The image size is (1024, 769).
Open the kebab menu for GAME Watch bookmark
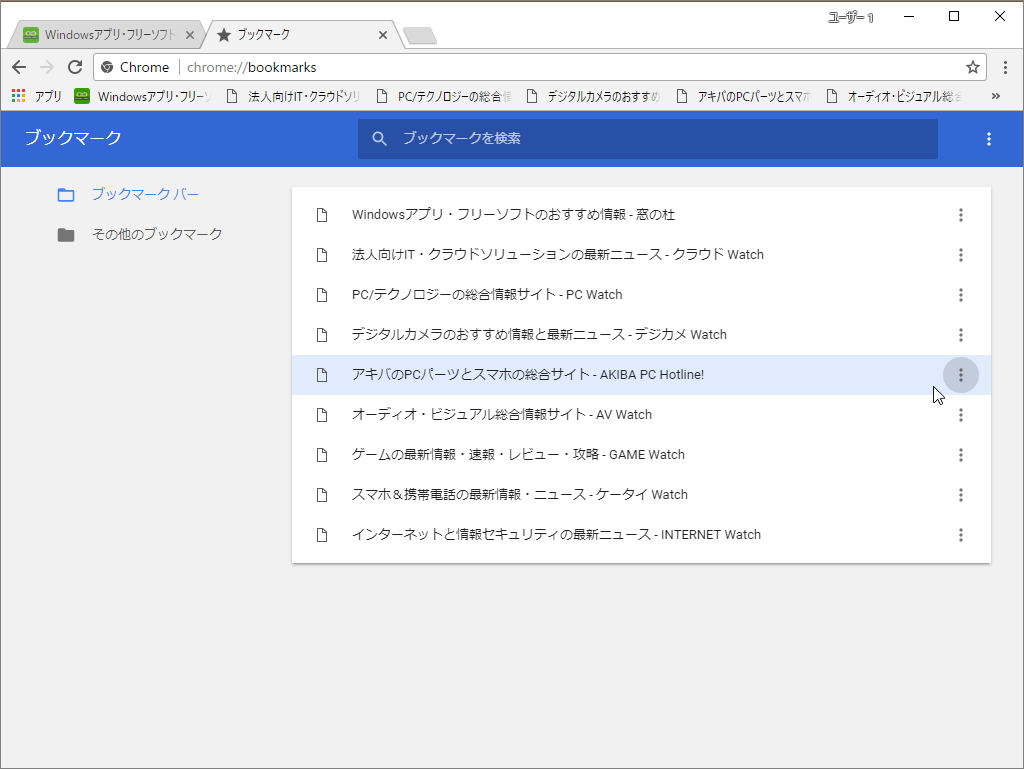(960, 454)
